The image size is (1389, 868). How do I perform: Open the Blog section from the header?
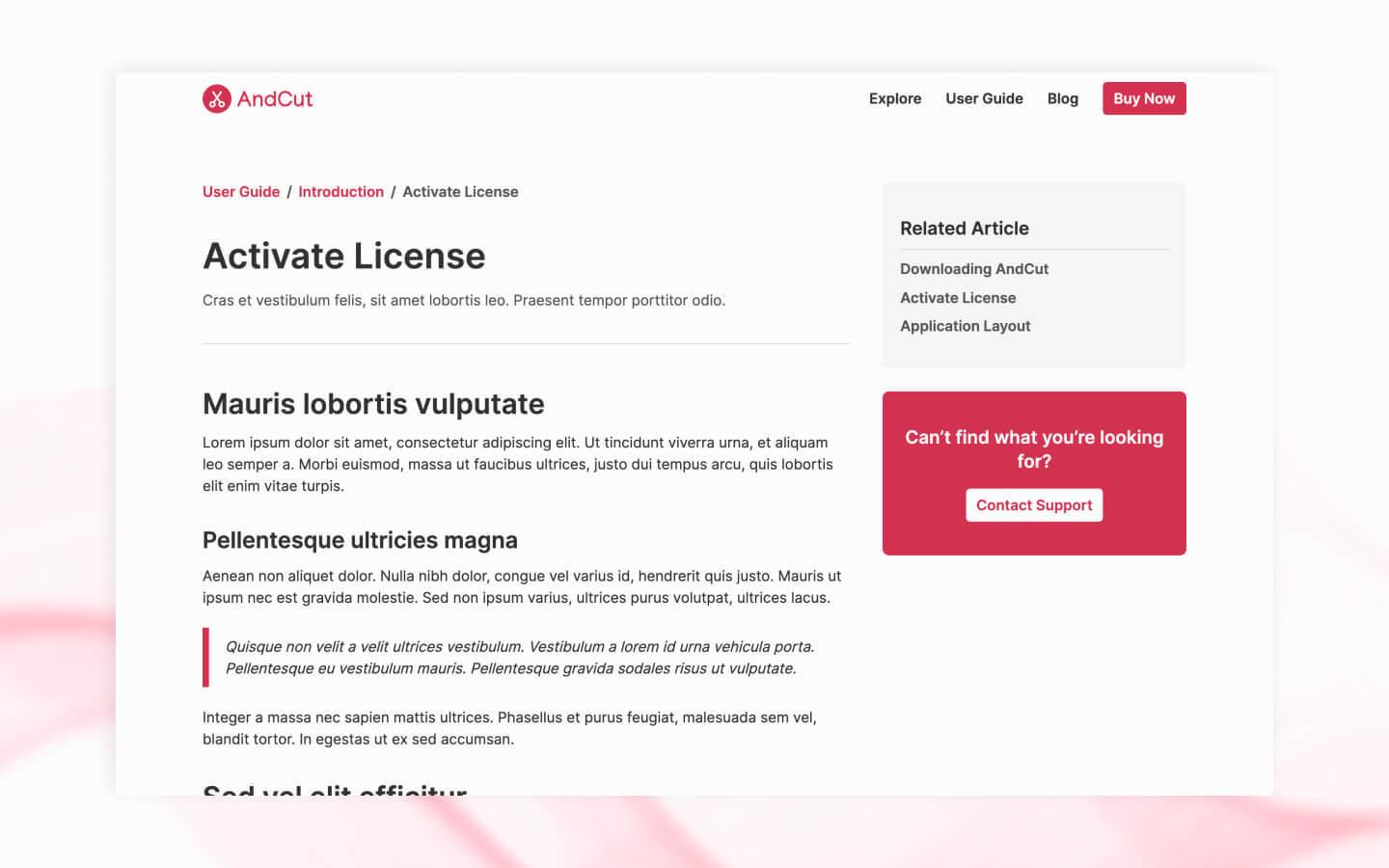pyautogui.click(x=1062, y=98)
